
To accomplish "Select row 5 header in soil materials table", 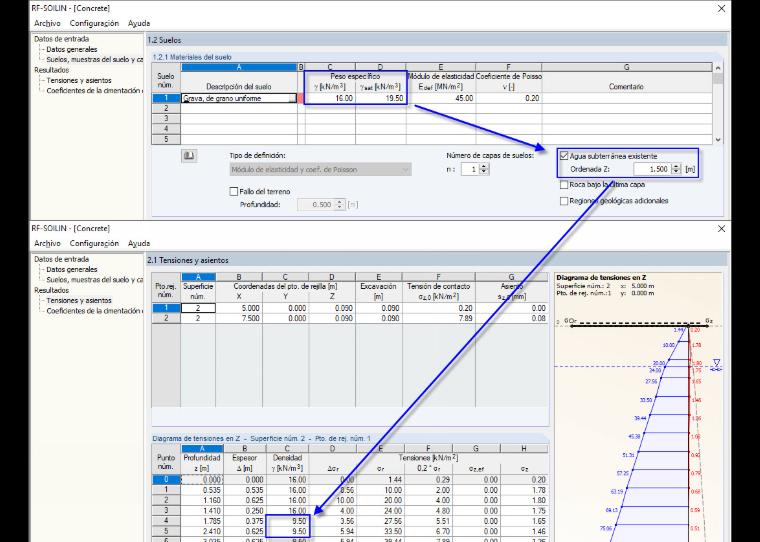I will click(166, 139).
